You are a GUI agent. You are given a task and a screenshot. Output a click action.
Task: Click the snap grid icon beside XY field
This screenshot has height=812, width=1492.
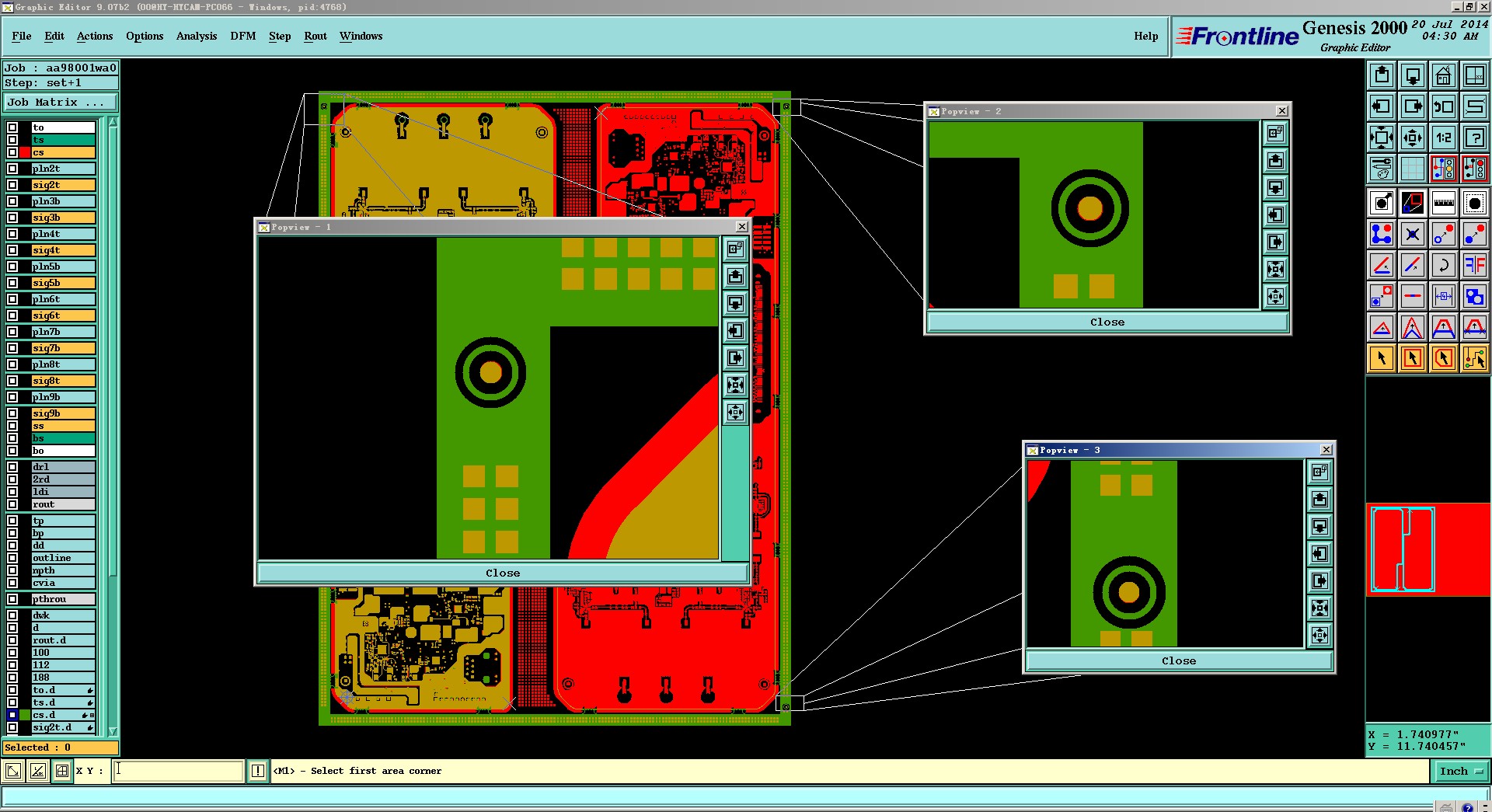(x=62, y=771)
